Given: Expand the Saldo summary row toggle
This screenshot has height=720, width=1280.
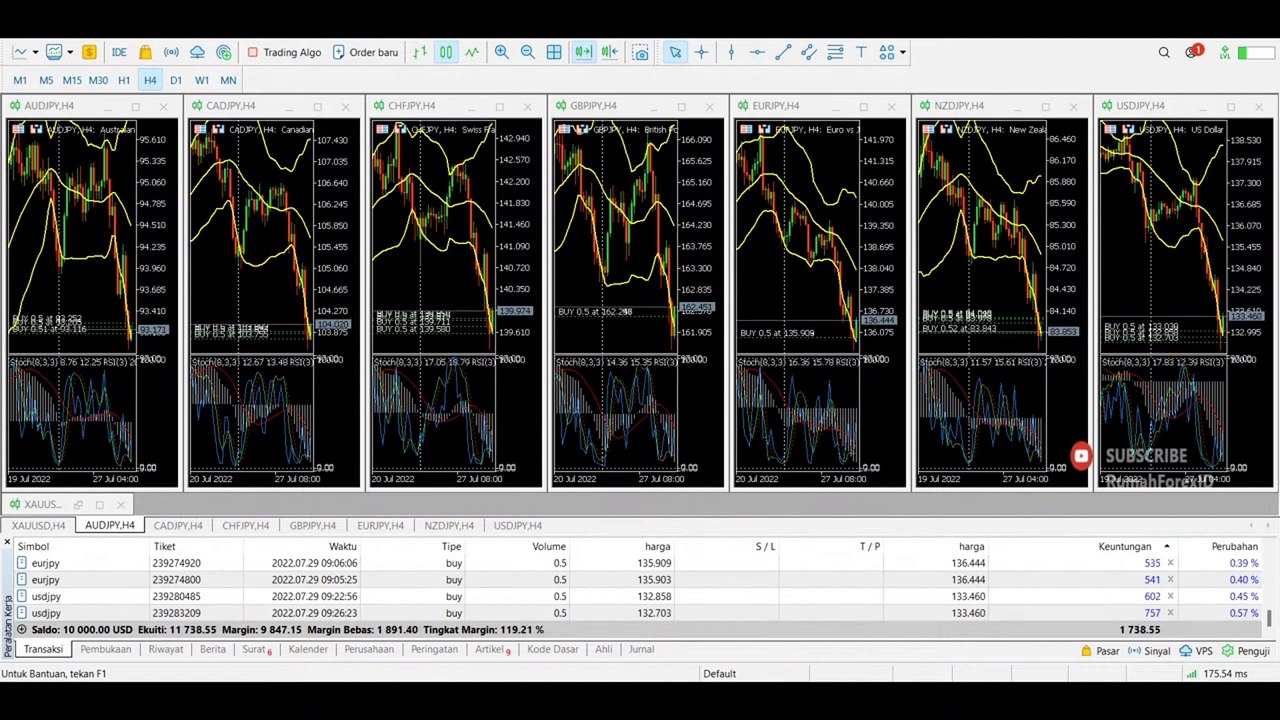Looking at the screenshot, I should tap(22, 630).
